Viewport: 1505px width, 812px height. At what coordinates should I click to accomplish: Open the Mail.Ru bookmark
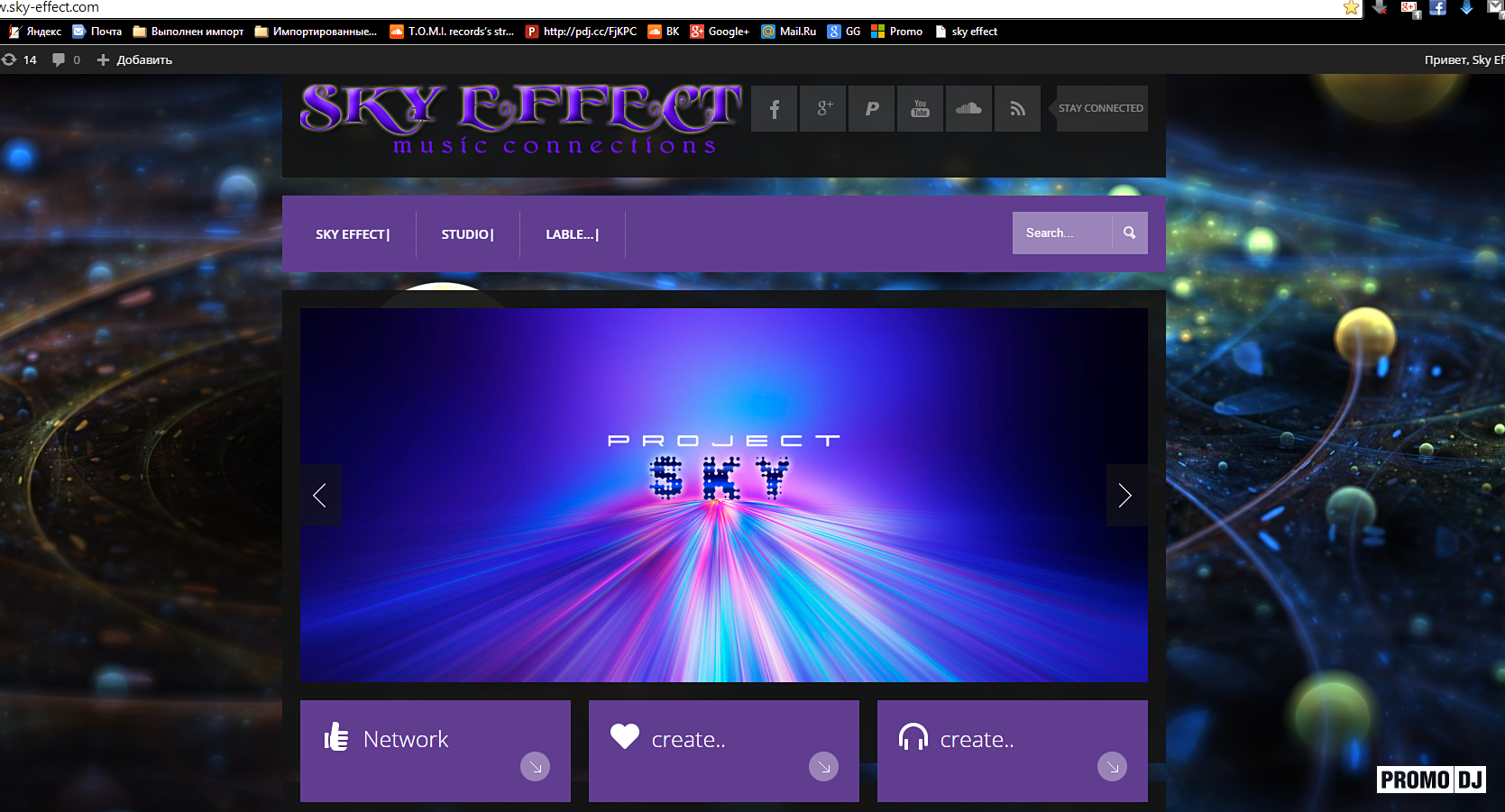click(x=789, y=32)
